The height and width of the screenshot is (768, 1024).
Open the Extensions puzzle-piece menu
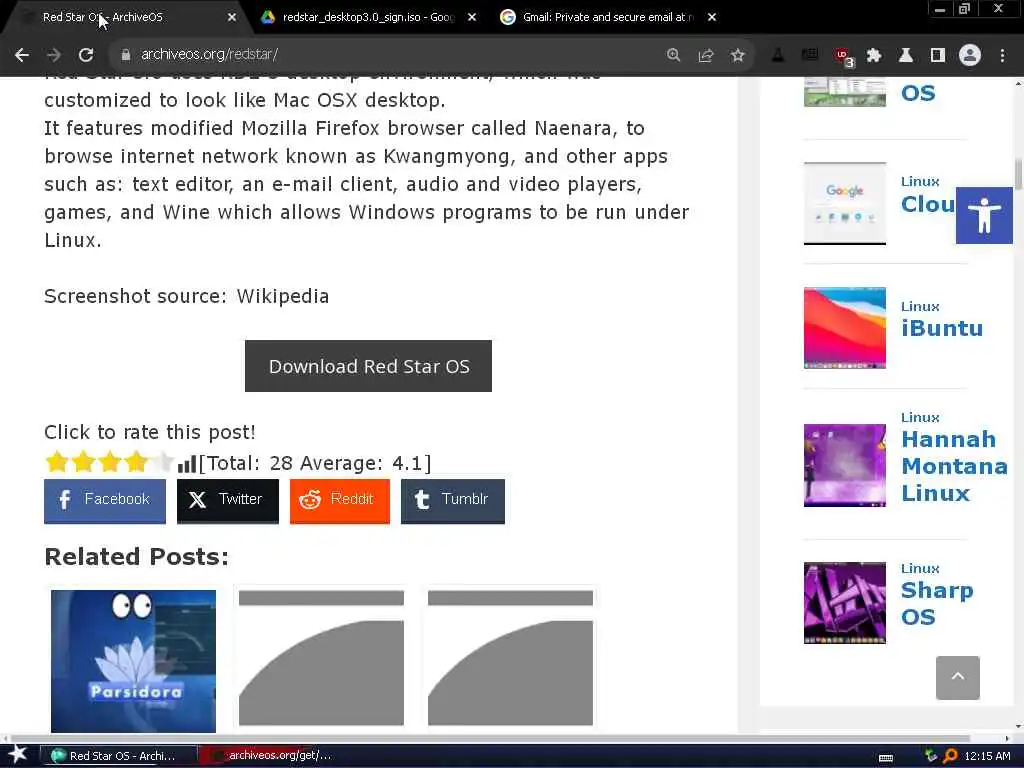(874, 55)
